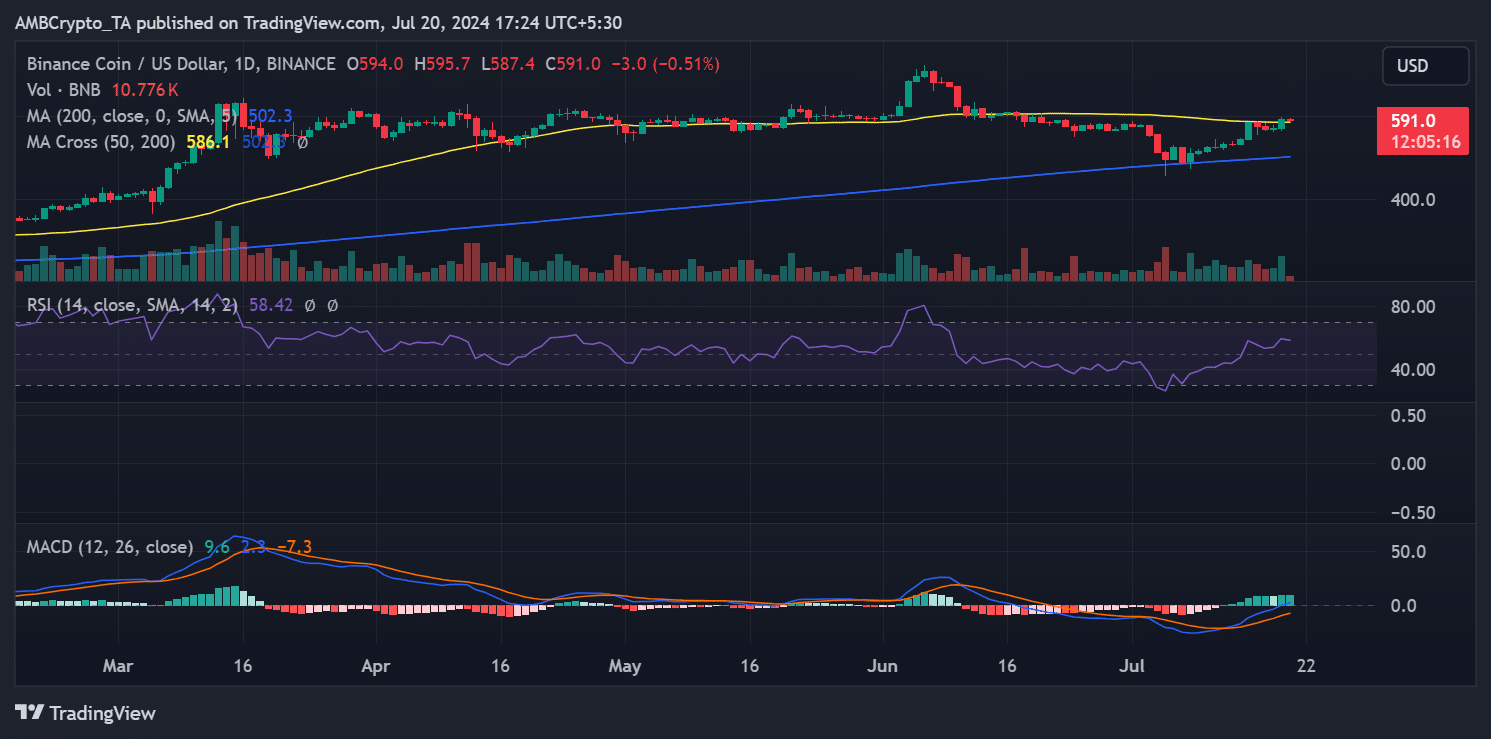This screenshot has height=739, width=1491.
Task: Click the high price H595.7
Action: [441, 64]
